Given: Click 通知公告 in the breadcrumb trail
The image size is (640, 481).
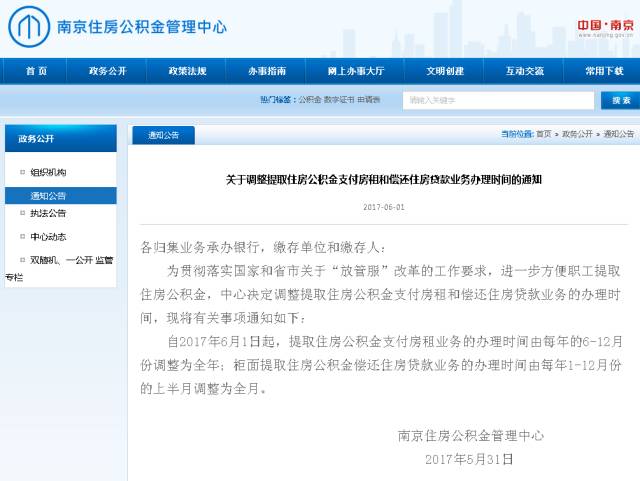Looking at the screenshot, I should click(x=619, y=134).
